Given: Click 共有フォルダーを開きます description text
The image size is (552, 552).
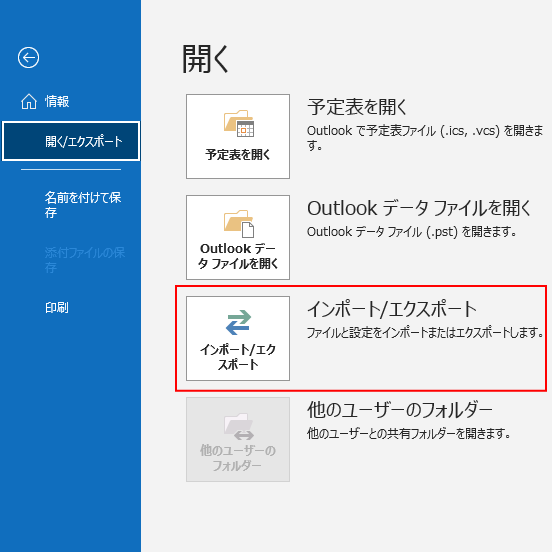Looking at the screenshot, I should [408, 433].
